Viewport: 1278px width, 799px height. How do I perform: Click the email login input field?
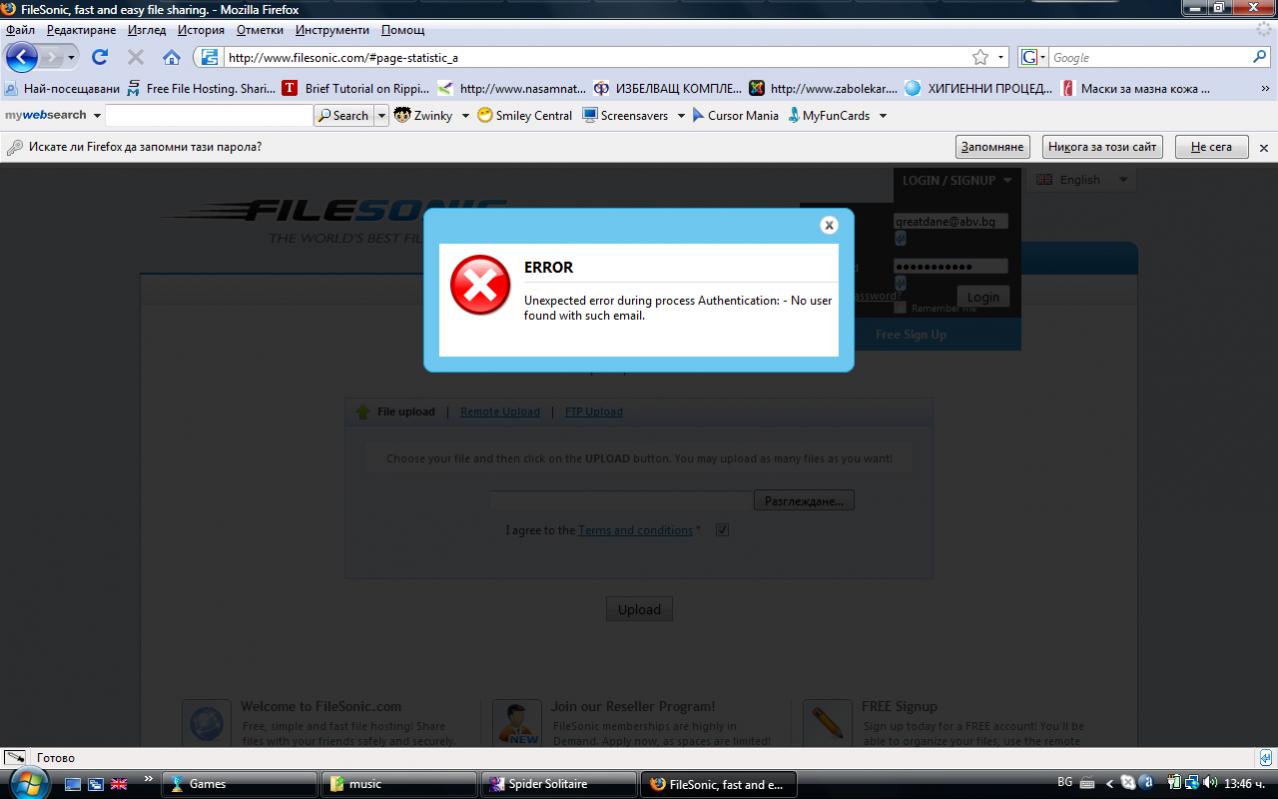pyautogui.click(x=950, y=222)
